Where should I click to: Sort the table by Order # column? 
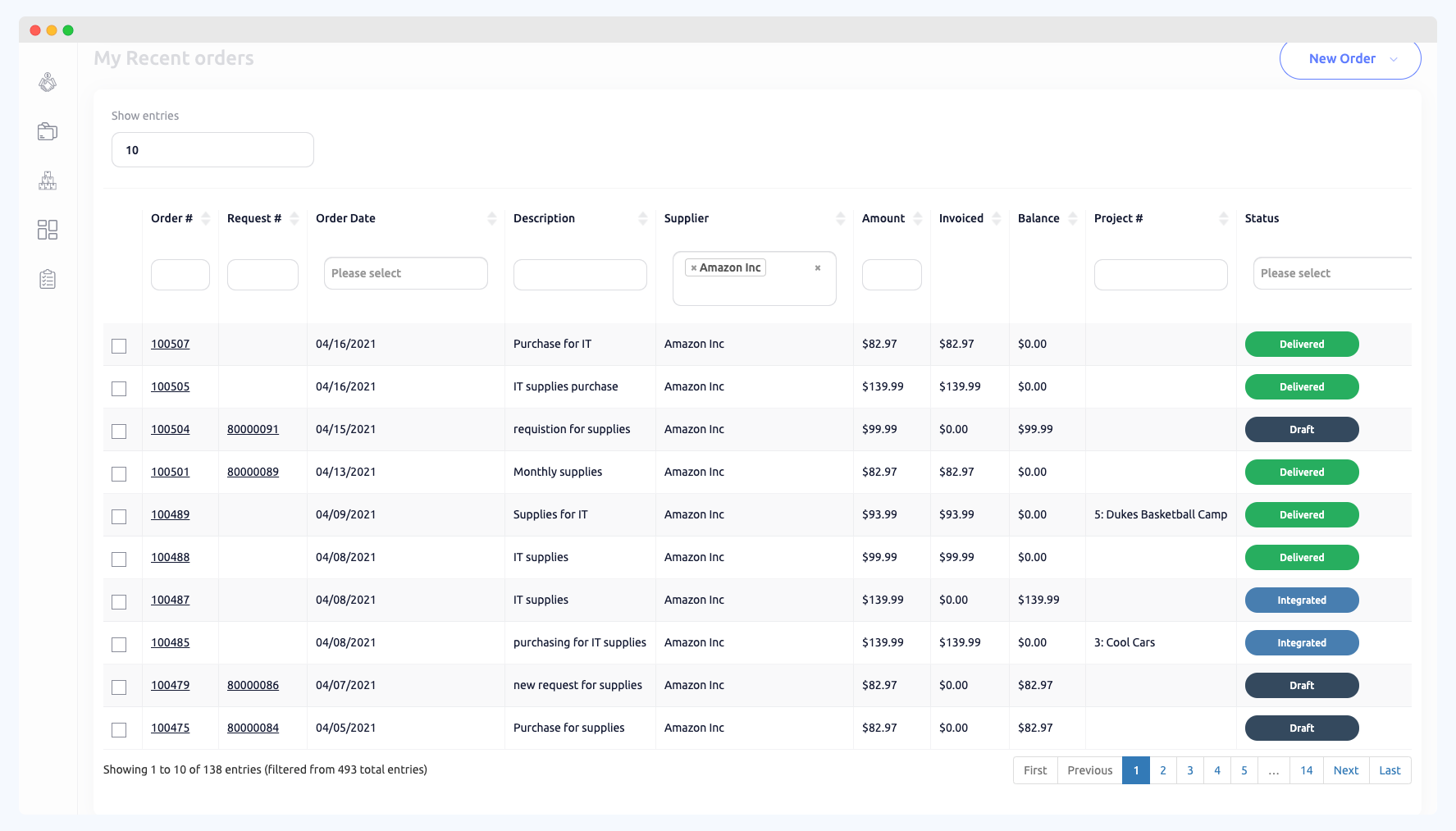pyautogui.click(x=203, y=218)
